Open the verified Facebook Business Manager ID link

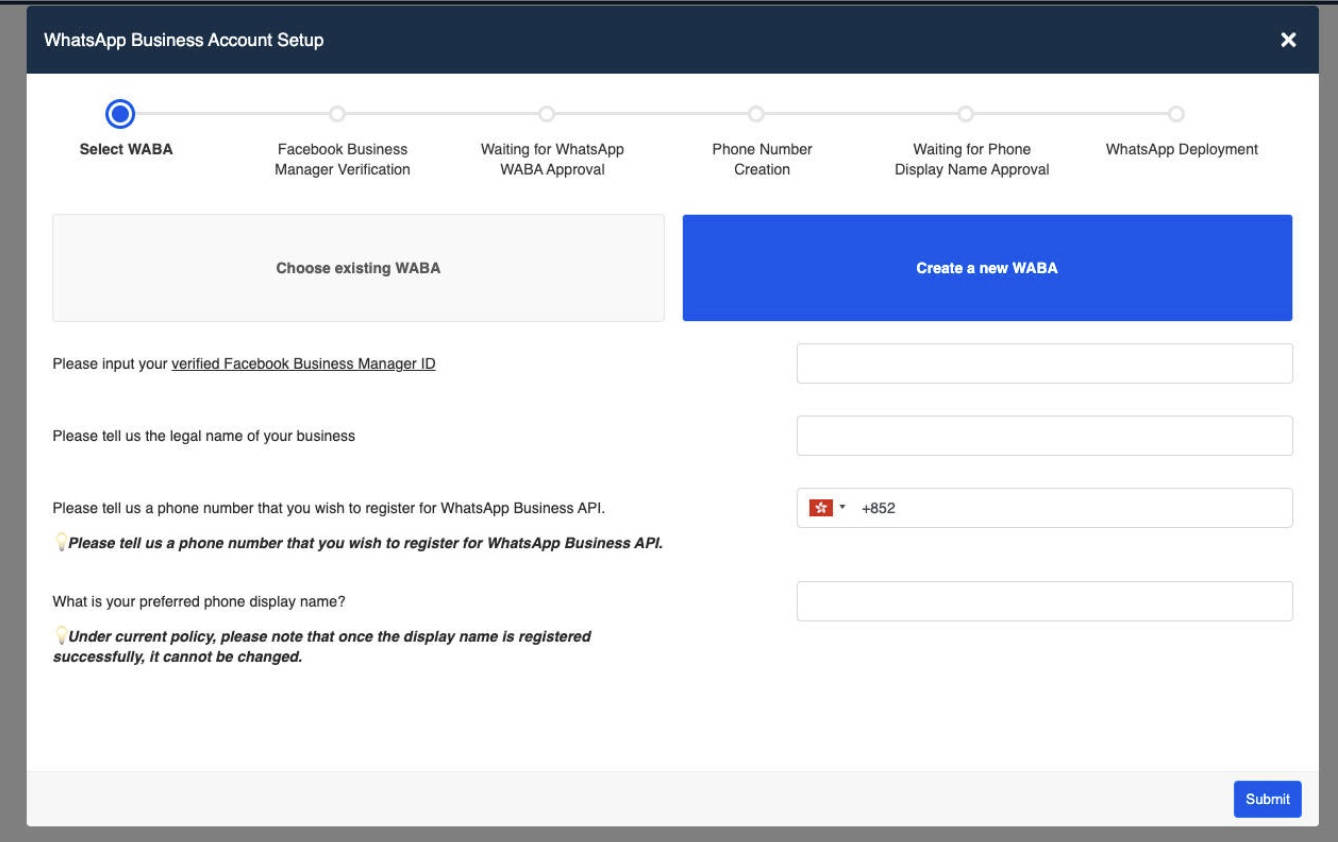(x=303, y=364)
